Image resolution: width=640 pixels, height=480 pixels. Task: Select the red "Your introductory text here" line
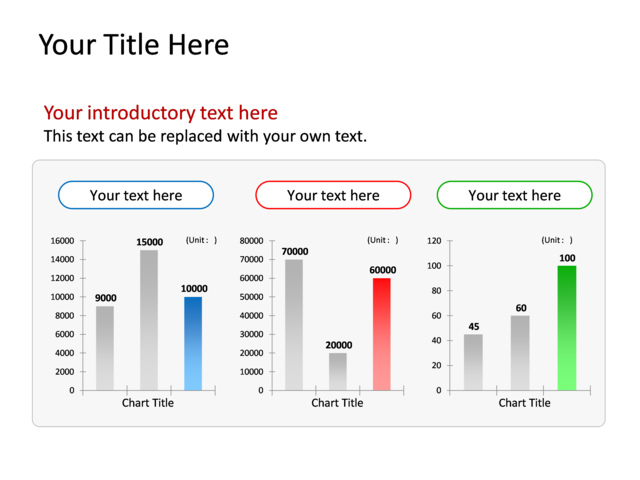(160, 113)
